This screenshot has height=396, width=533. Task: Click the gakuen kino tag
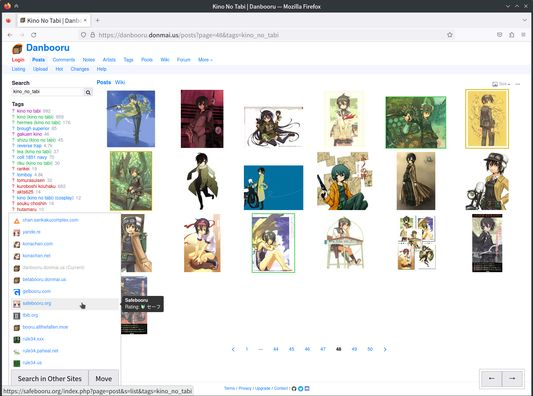tap(29, 134)
